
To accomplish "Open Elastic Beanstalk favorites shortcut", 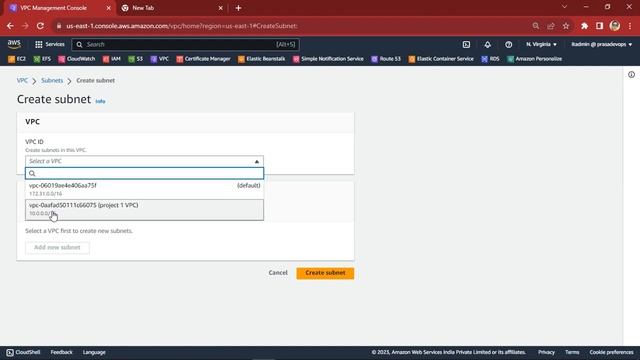I will tap(262, 59).
